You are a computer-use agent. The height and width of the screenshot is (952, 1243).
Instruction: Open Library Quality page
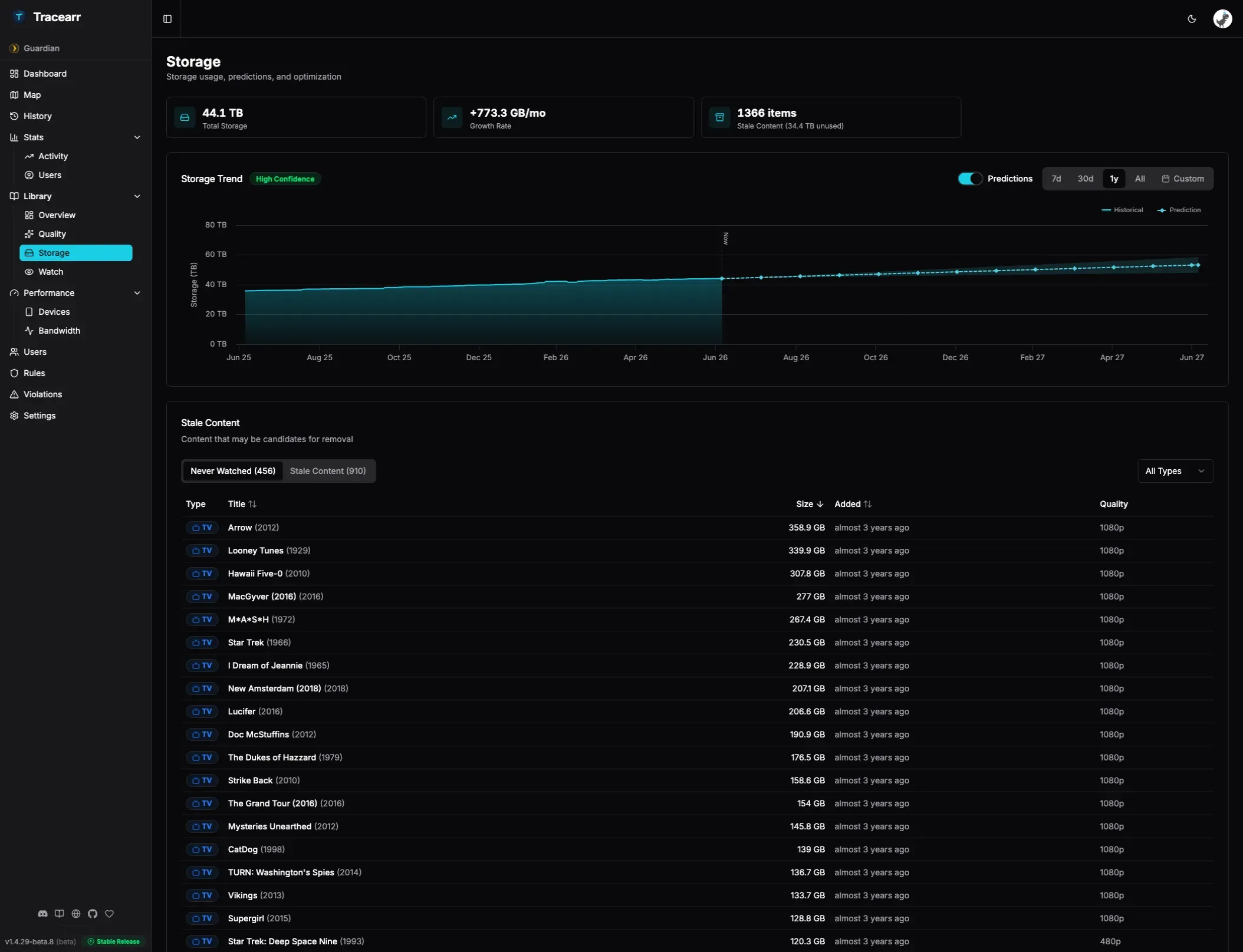coord(75,234)
